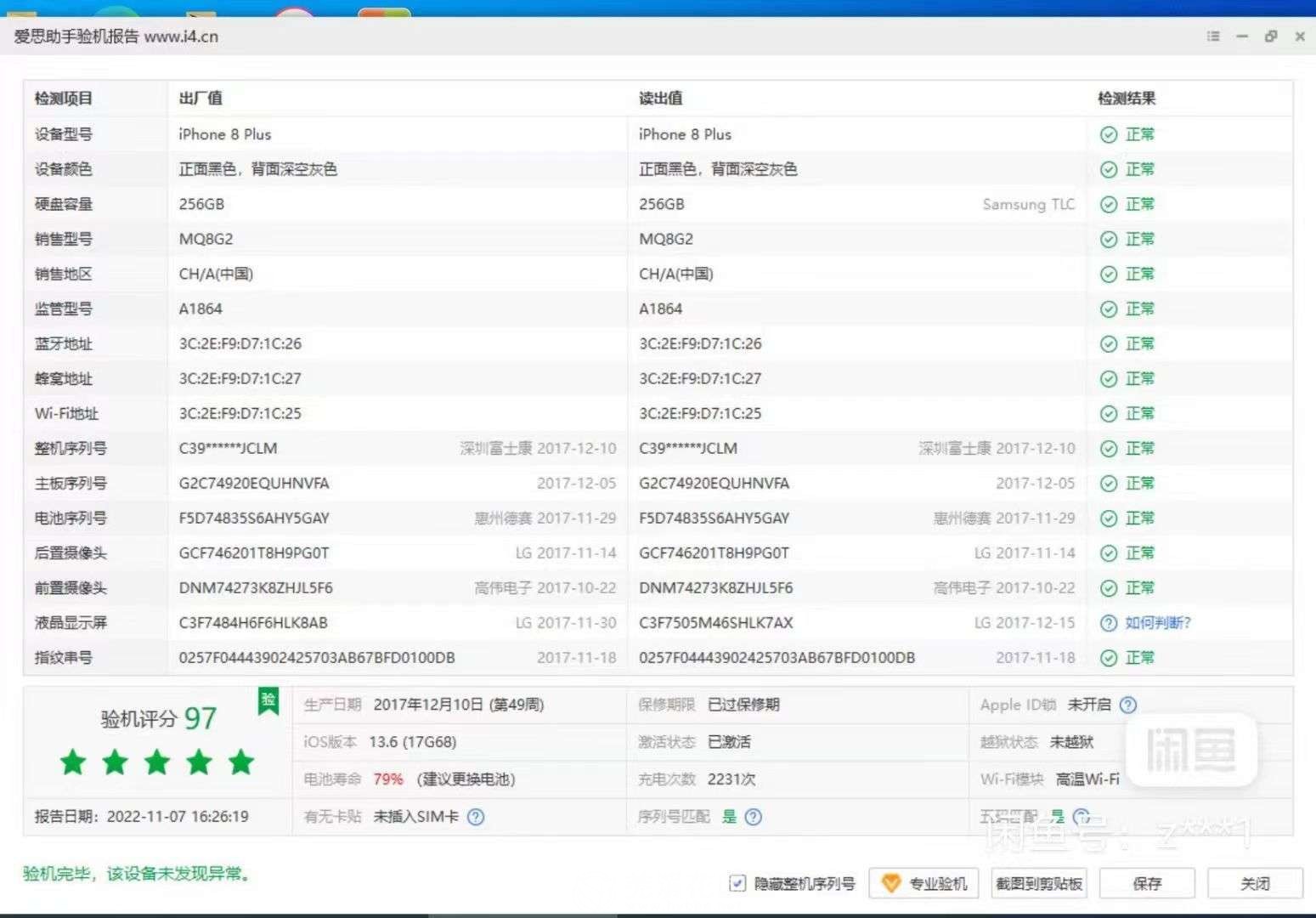1316x918 pixels.
Task: Click the 生产日期 2017年12月10日 value
Action: [x=459, y=705]
